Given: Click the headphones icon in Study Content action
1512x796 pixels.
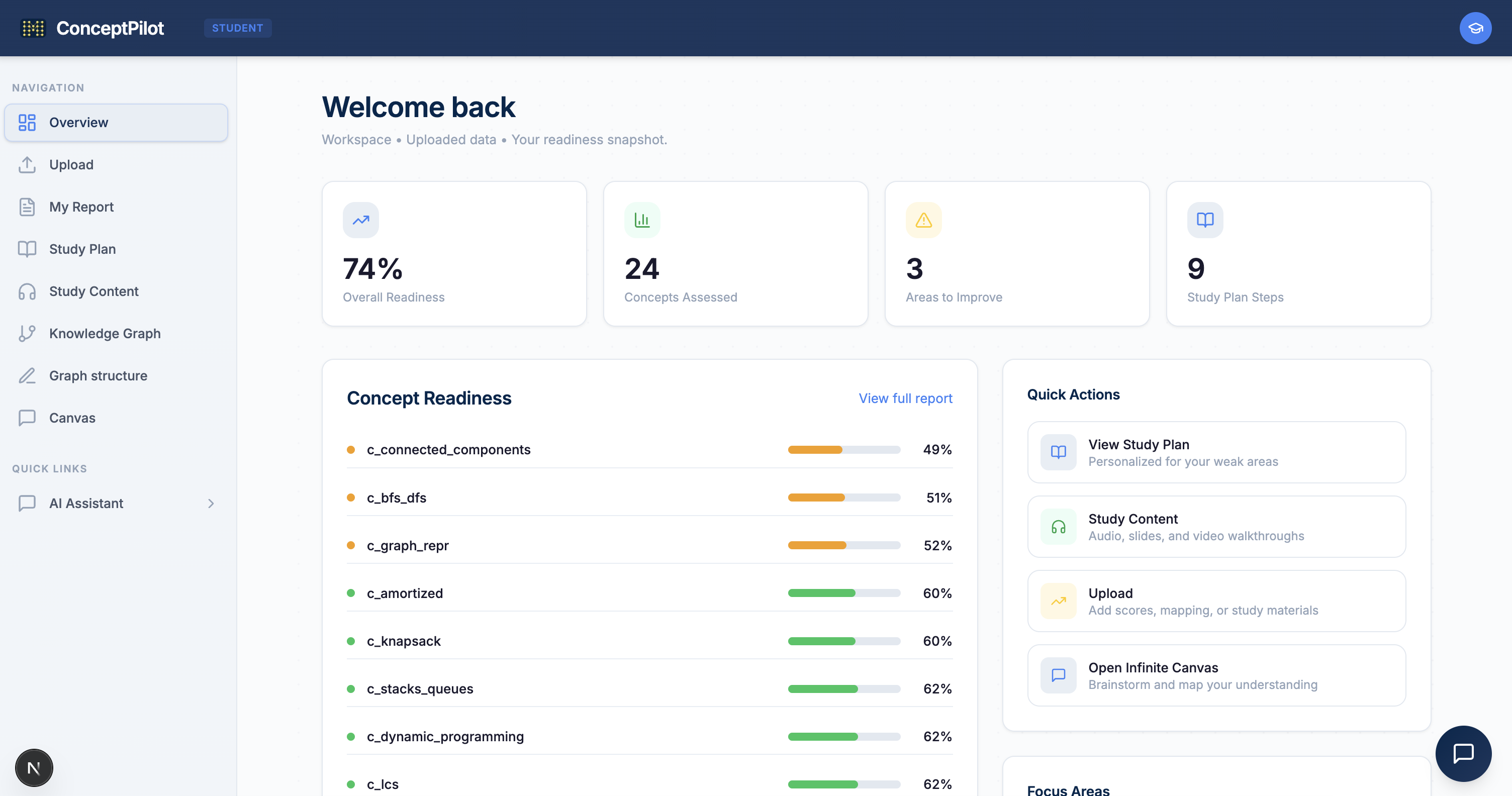Looking at the screenshot, I should click(1058, 527).
